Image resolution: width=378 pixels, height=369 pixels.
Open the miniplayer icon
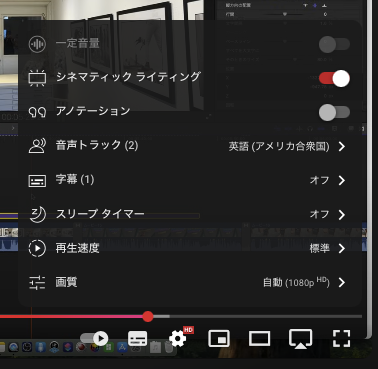pos(219,339)
